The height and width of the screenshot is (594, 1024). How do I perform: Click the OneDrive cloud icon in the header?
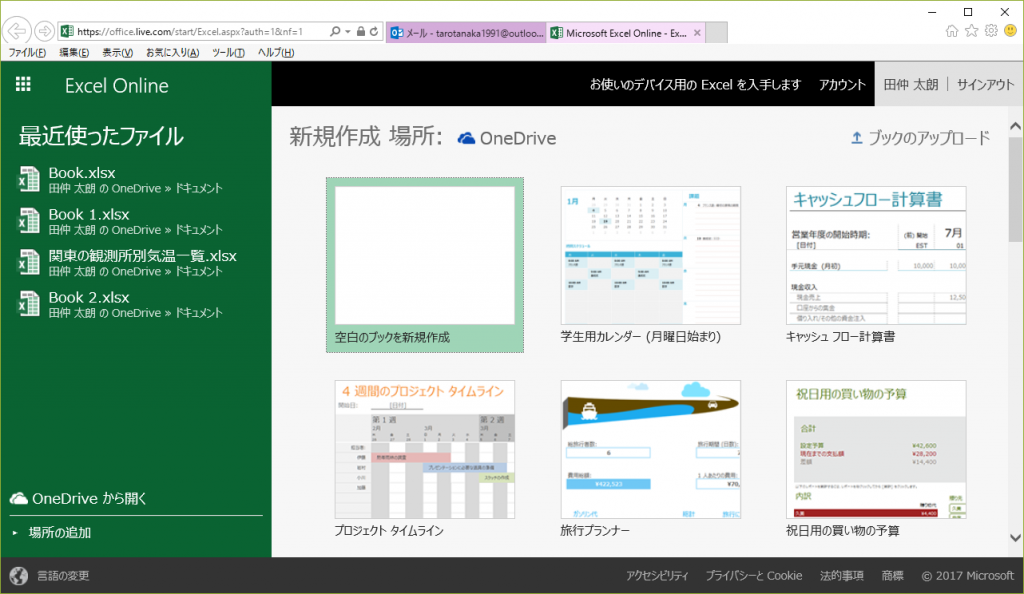(466, 138)
